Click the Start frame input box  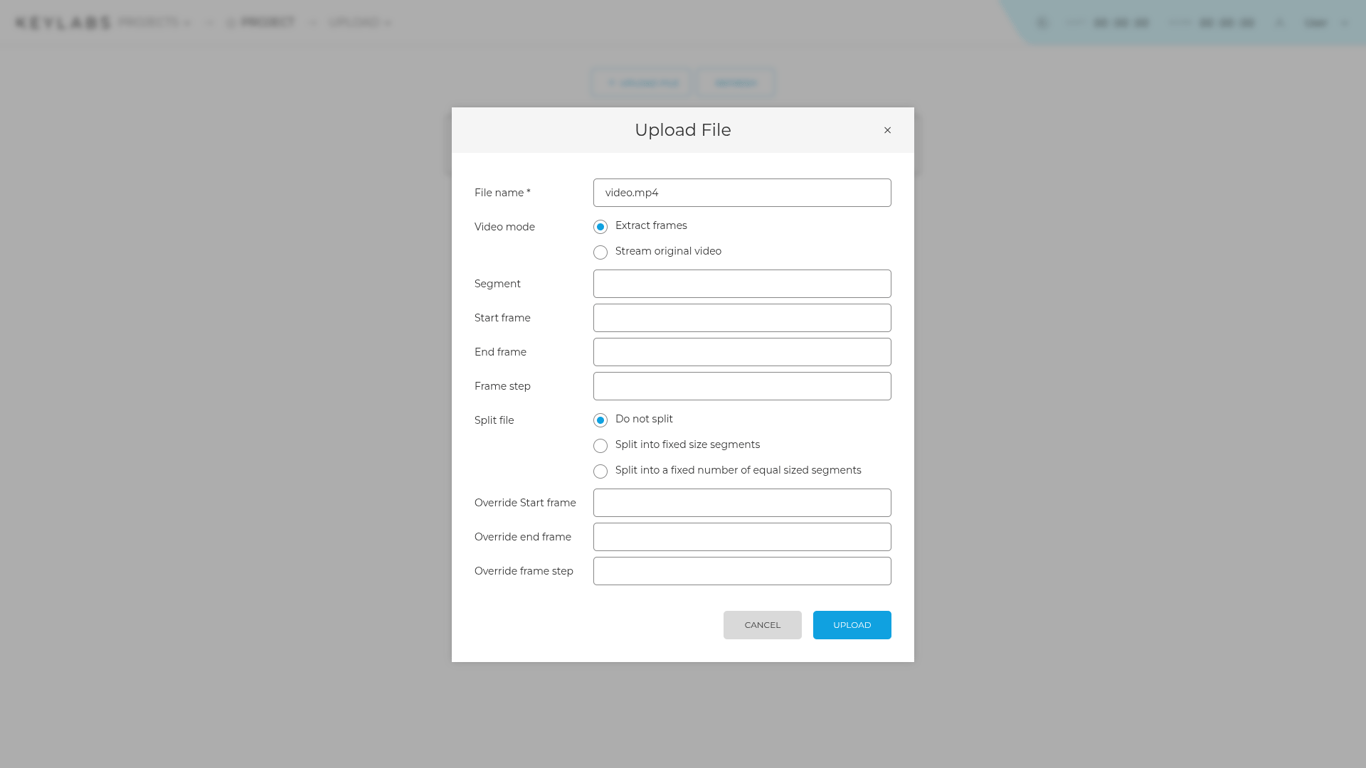(742, 318)
